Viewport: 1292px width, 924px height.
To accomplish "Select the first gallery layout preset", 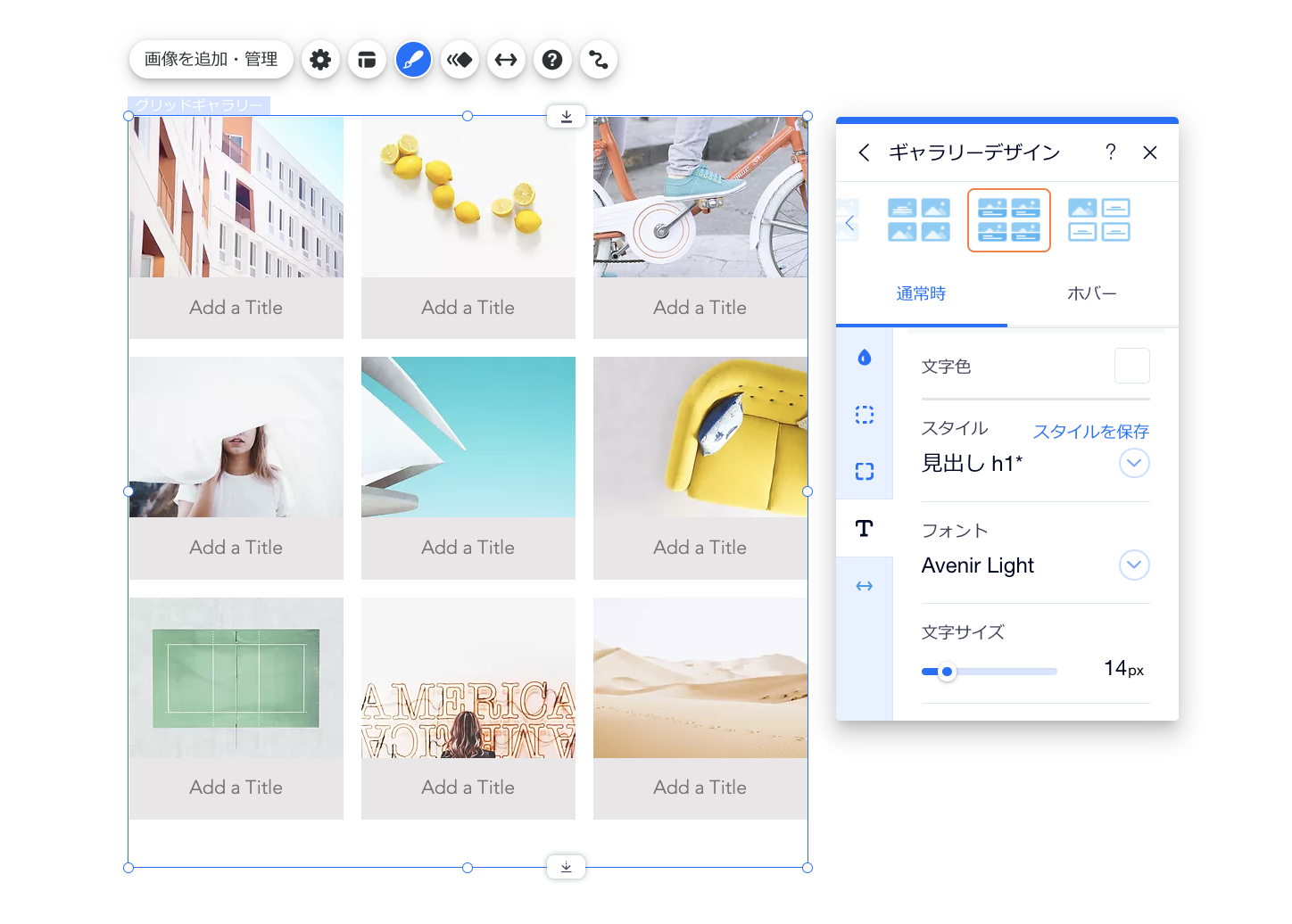I will (919, 220).
